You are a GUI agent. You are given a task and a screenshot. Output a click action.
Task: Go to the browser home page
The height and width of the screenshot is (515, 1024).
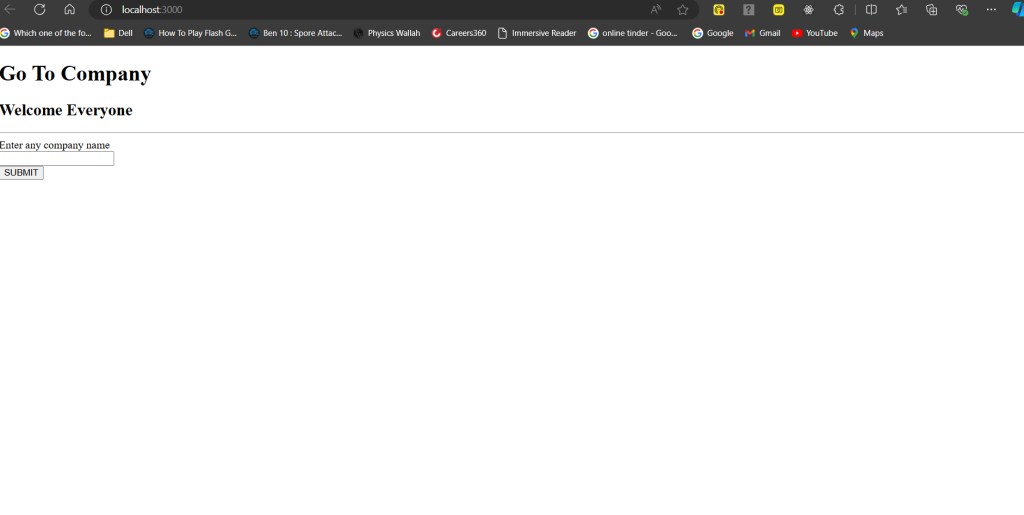[x=69, y=9]
